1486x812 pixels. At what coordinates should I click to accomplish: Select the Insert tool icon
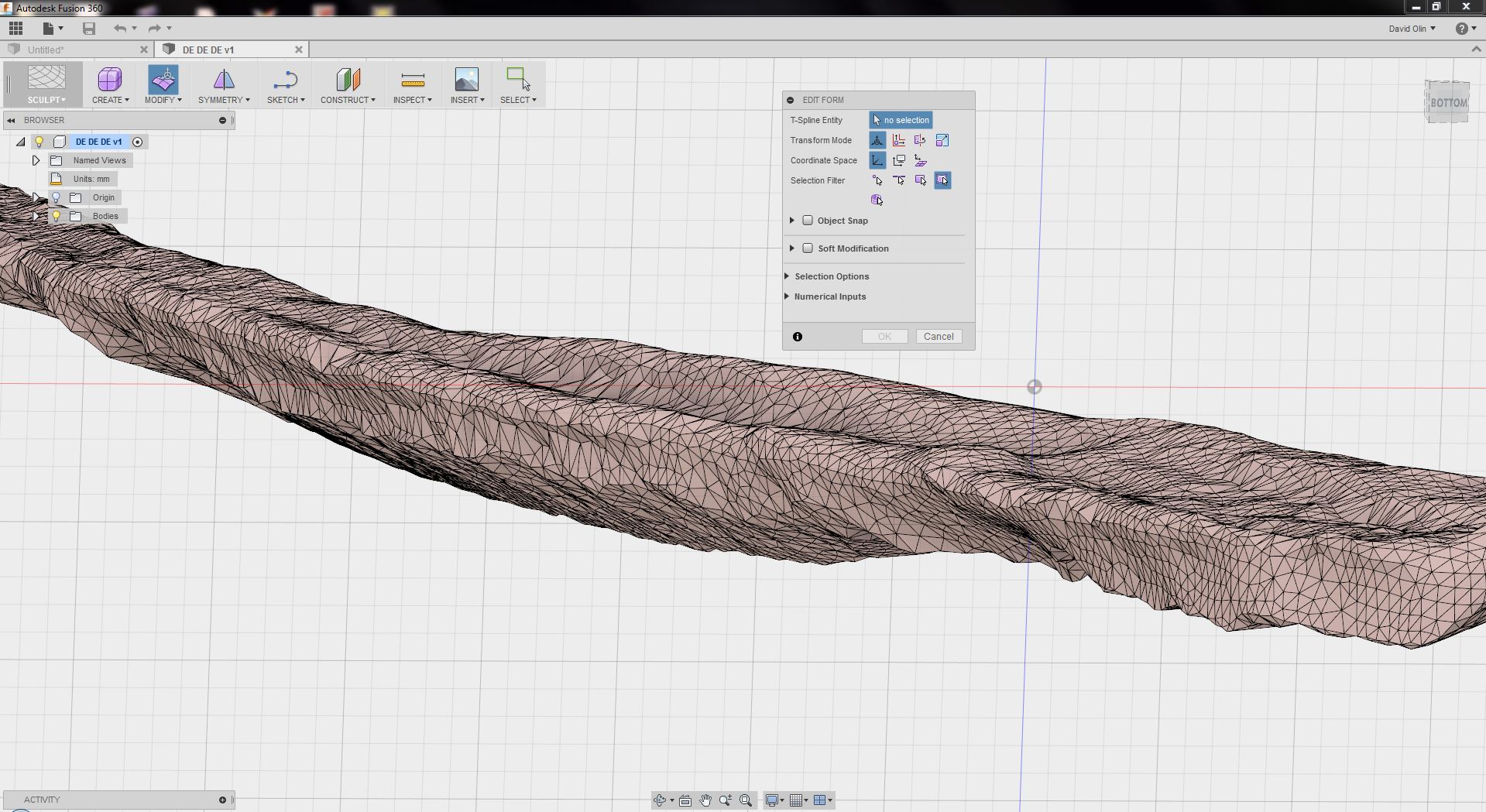[466, 84]
